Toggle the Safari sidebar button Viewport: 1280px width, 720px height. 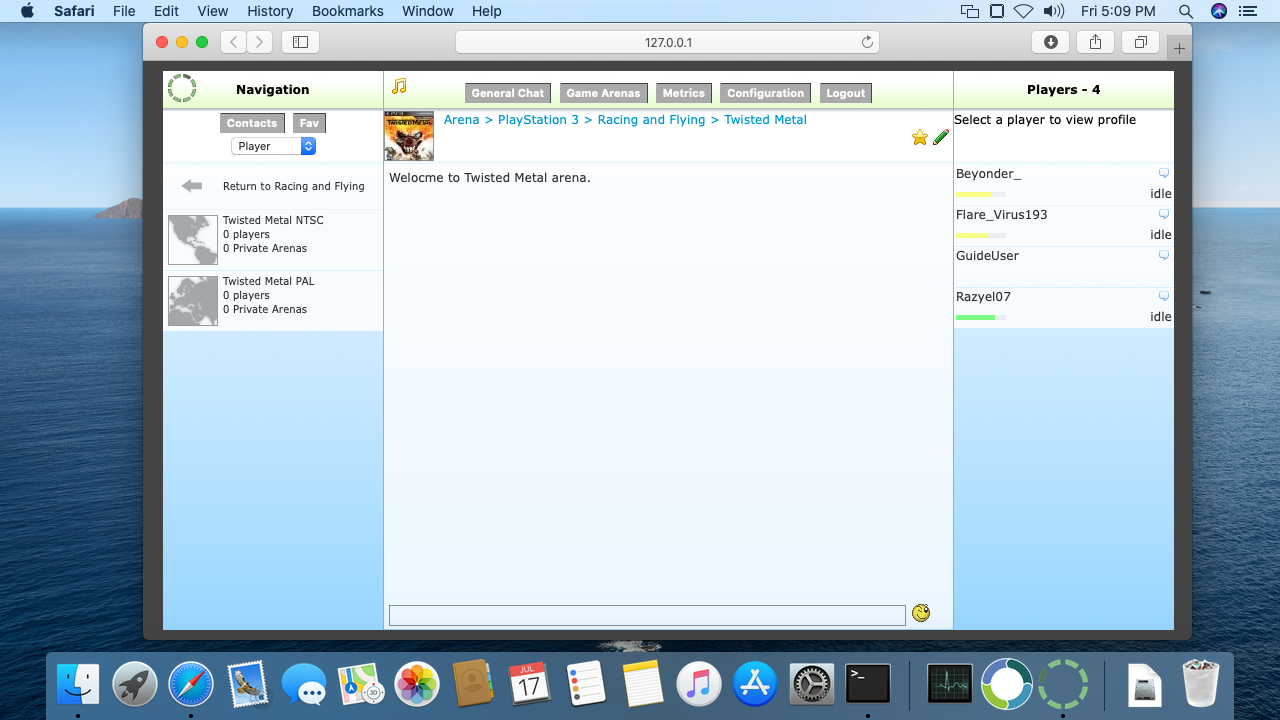(x=300, y=42)
